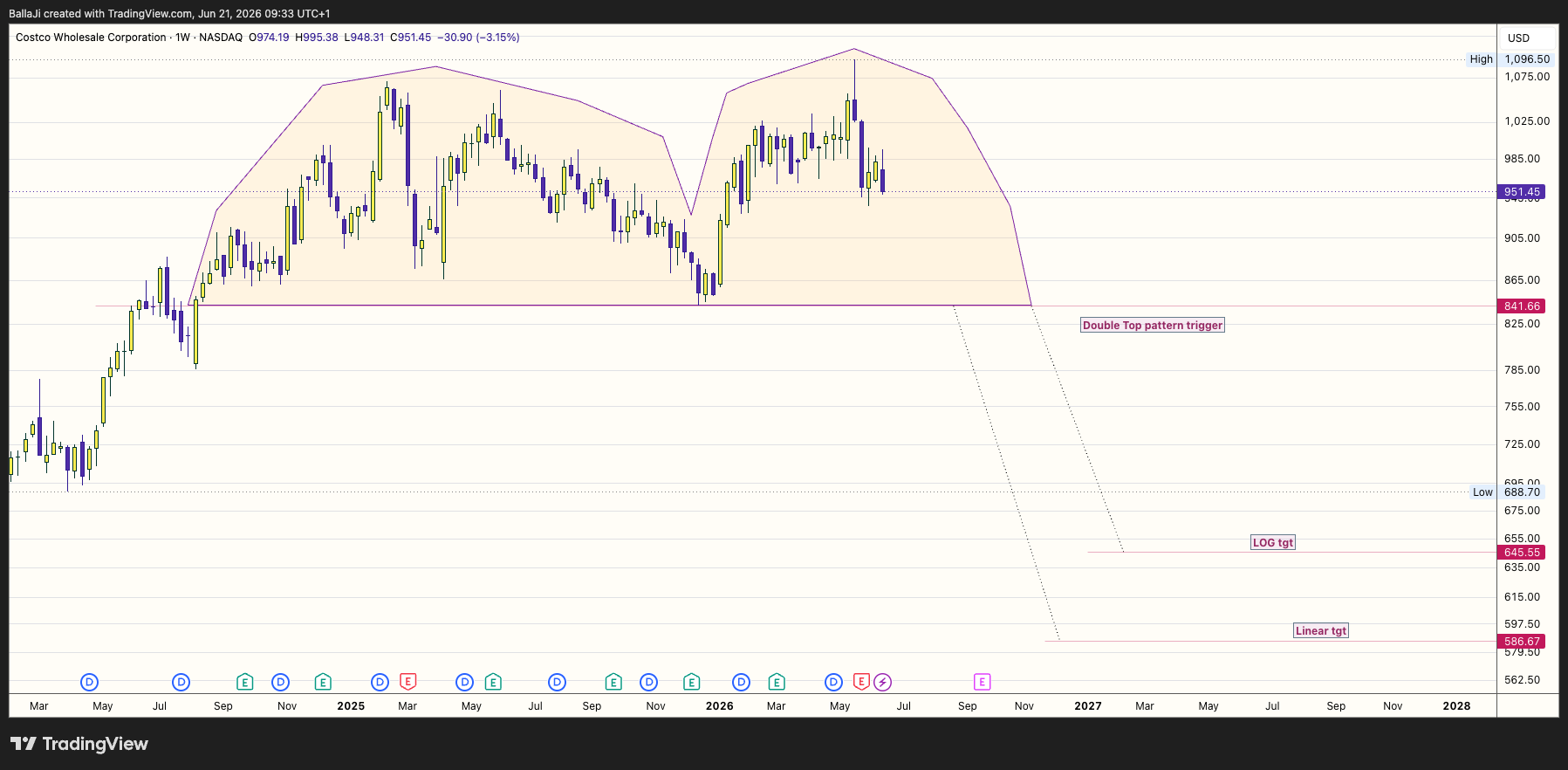Click the dividend marker at May 2025
This screenshot has width=1568, height=770.
point(465,682)
